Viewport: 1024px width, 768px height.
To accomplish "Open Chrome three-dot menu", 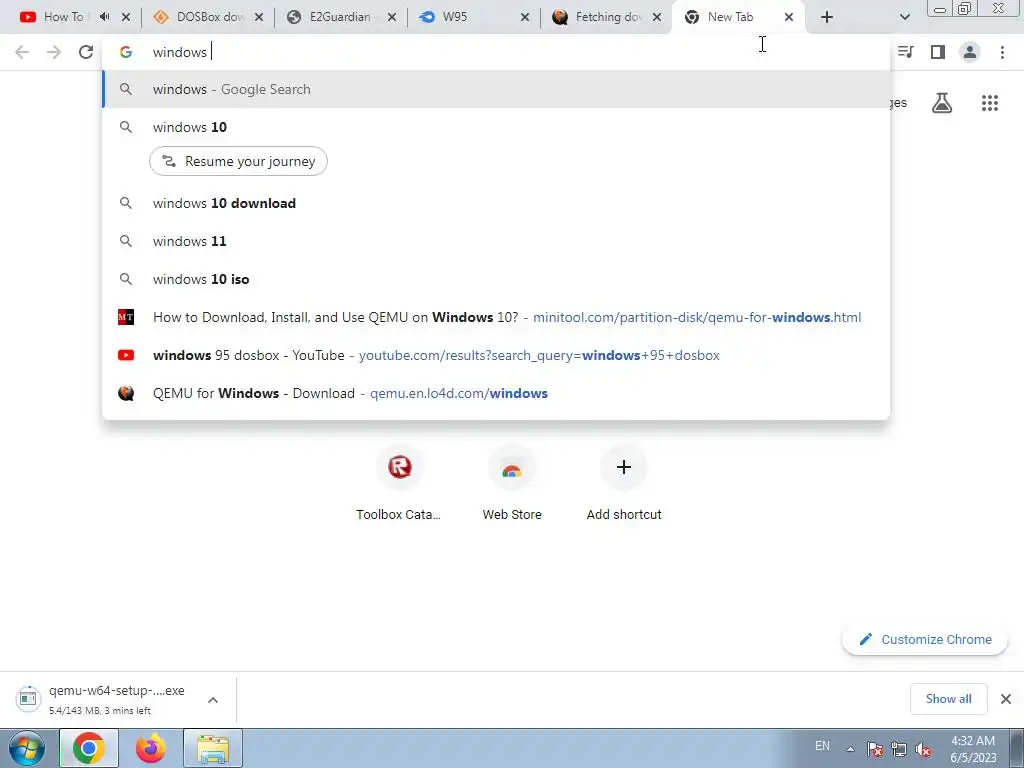I will 1002,52.
